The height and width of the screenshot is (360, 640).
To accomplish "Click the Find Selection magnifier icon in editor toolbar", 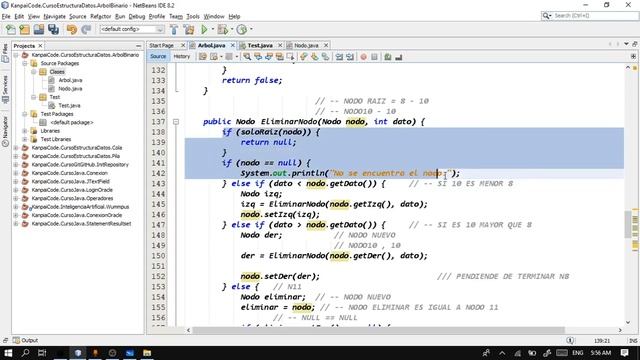I will [247, 57].
